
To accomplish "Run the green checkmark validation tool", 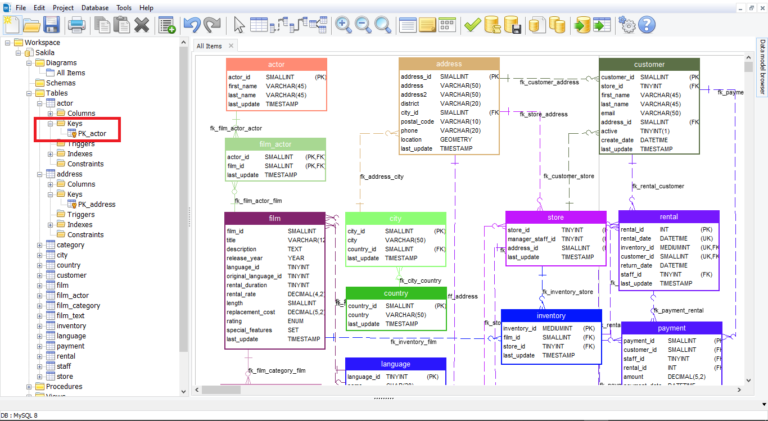I will (472, 24).
